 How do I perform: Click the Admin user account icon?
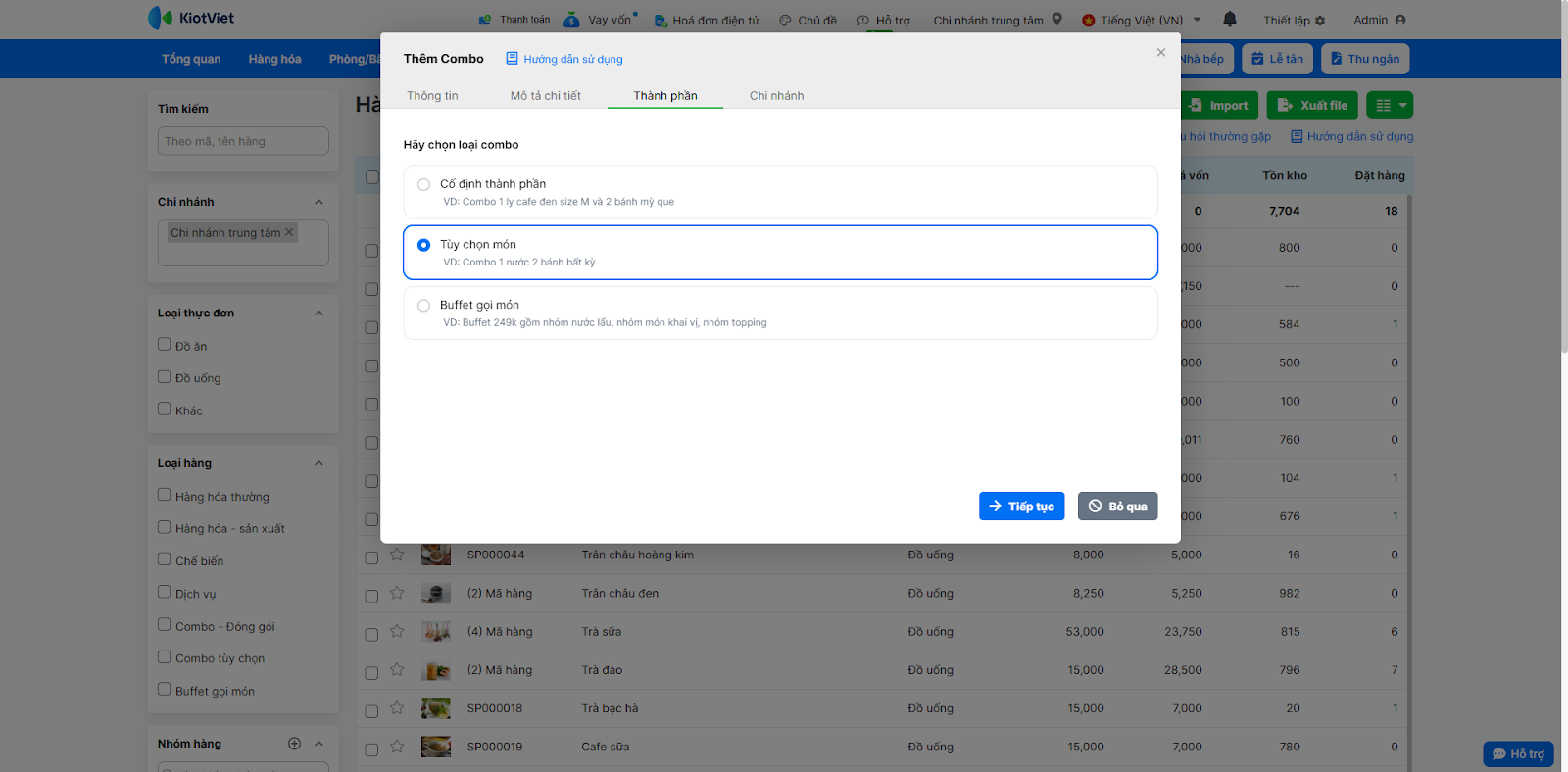tap(1400, 20)
